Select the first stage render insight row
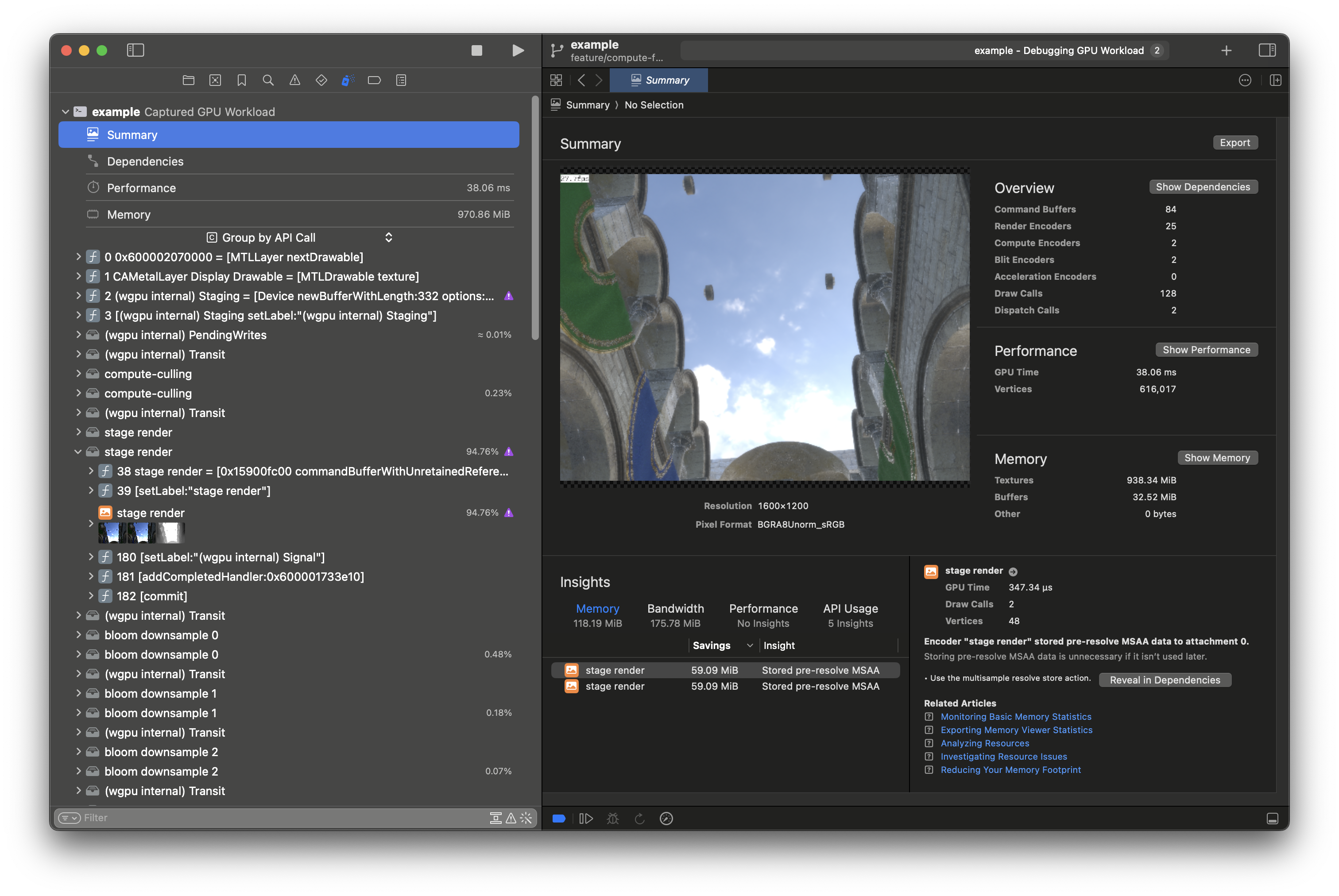This screenshot has height=896, width=1339. [x=725, y=670]
